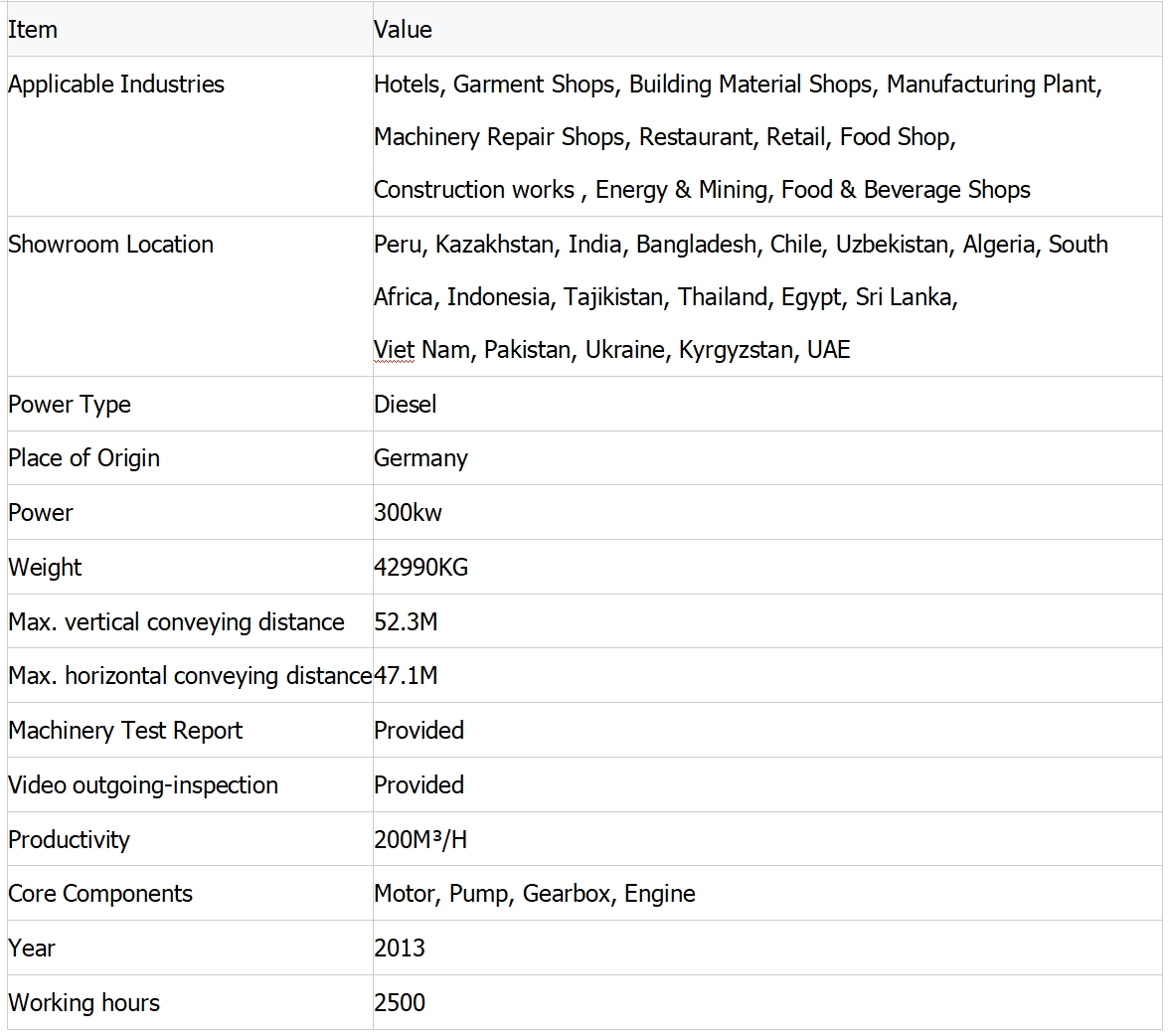Select the 'Core Components' label cell

[x=190, y=893]
